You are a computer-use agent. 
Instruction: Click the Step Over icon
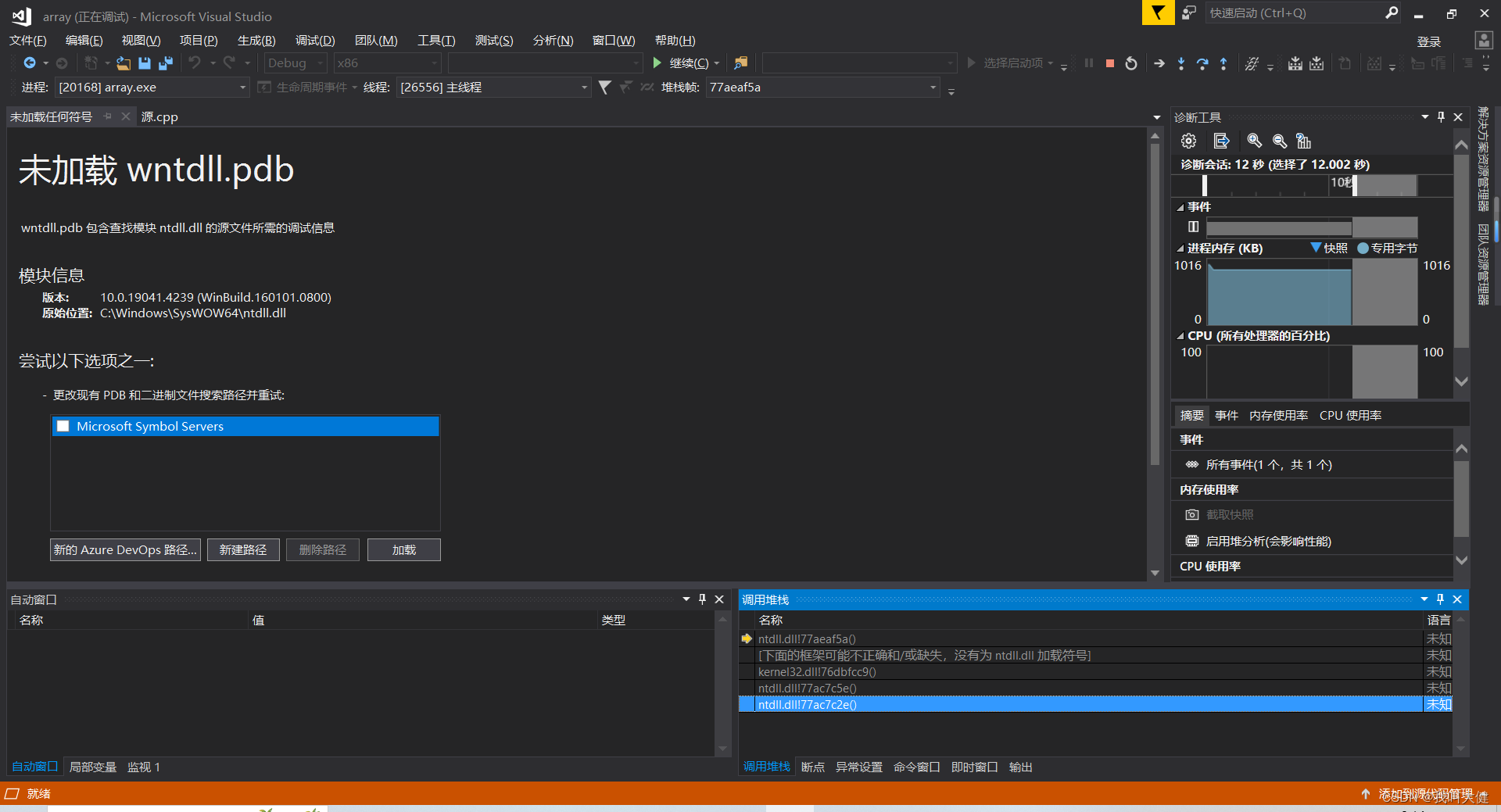(x=1202, y=63)
